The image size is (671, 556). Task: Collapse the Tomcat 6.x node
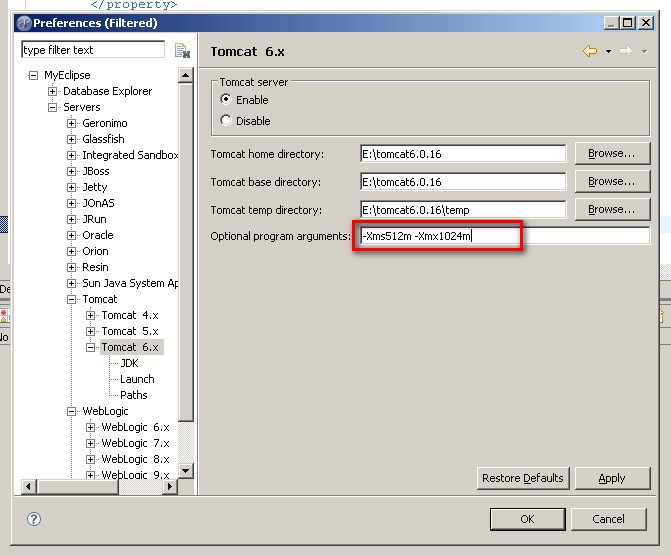[x=90, y=347]
